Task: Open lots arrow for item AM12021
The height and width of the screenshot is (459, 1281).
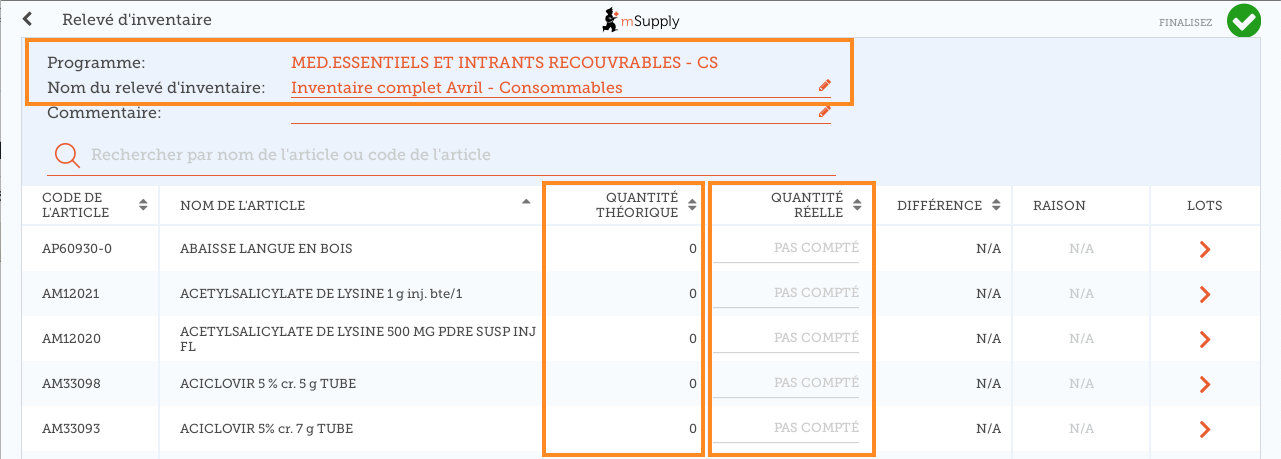Action: tap(1204, 294)
